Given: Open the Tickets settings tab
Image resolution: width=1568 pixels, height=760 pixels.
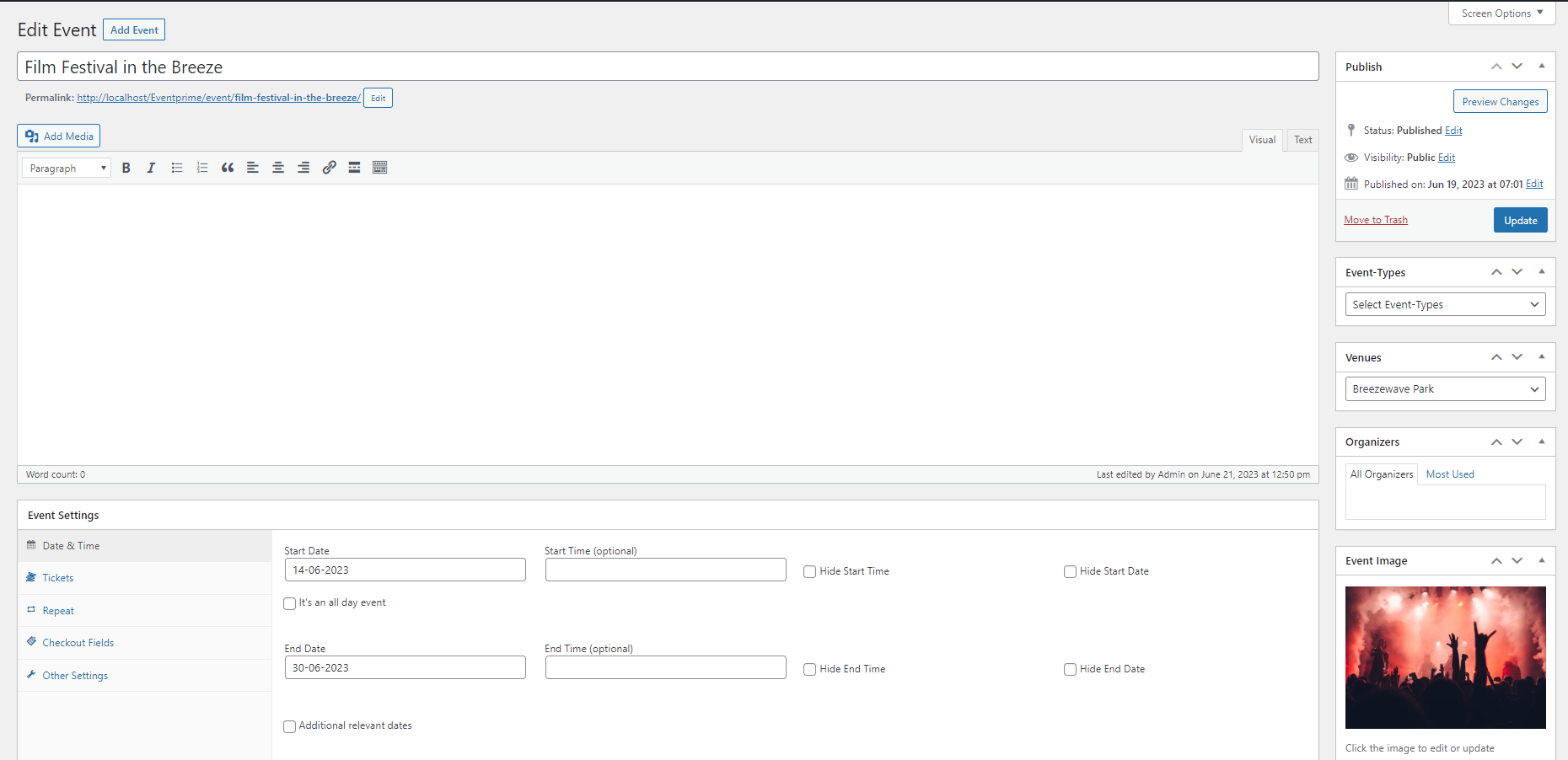Looking at the screenshot, I should 58,578.
